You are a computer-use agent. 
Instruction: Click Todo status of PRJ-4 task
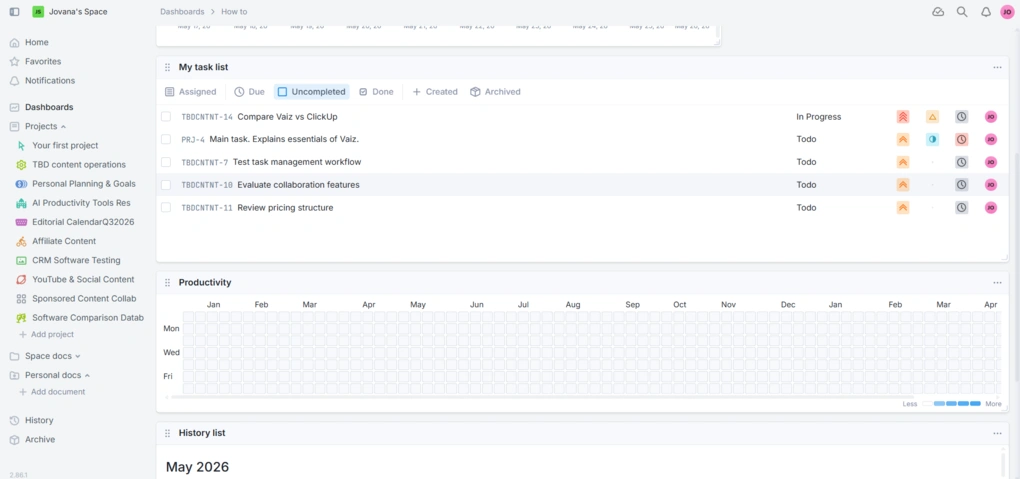pyautogui.click(x=806, y=139)
